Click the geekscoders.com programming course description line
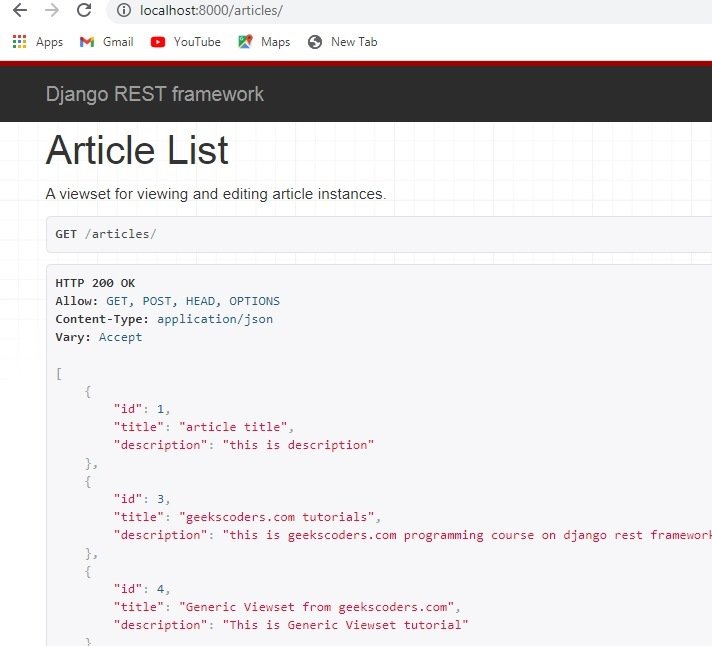The image size is (712, 646). (412, 535)
